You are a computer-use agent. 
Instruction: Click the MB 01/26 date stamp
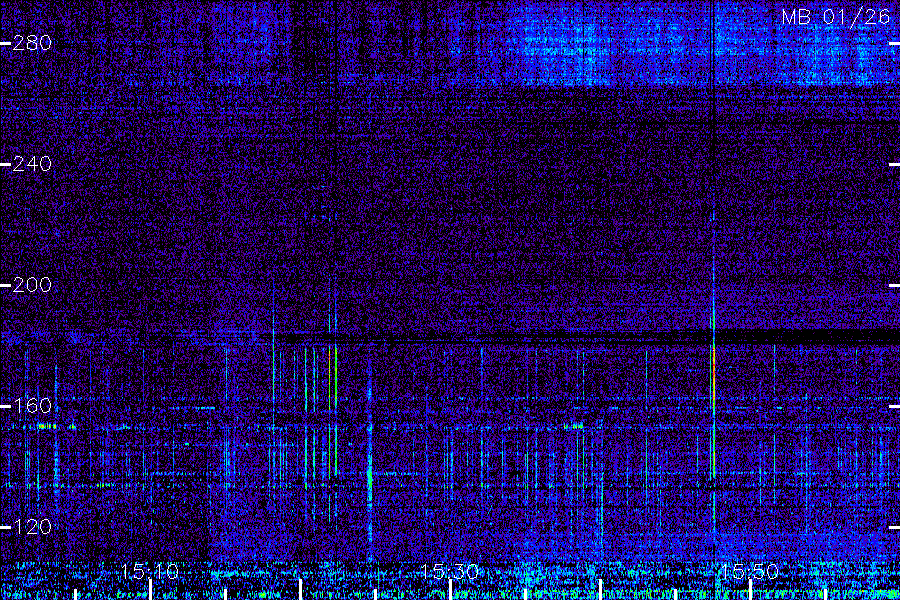point(836,17)
